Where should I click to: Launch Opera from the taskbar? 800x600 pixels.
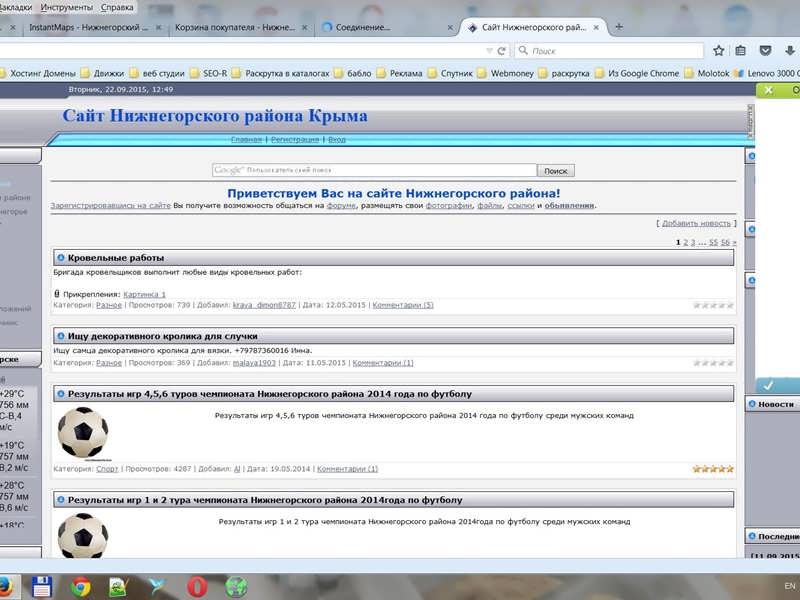(x=198, y=586)
